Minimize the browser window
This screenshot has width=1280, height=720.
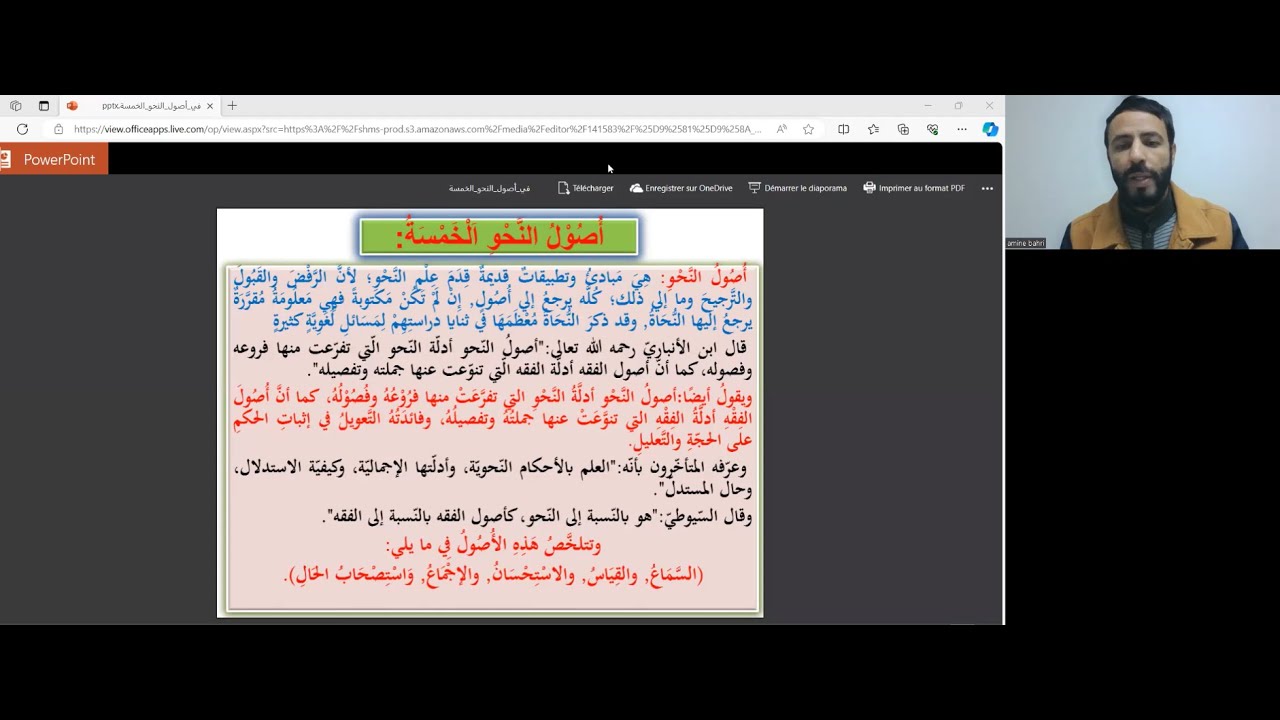928,106
